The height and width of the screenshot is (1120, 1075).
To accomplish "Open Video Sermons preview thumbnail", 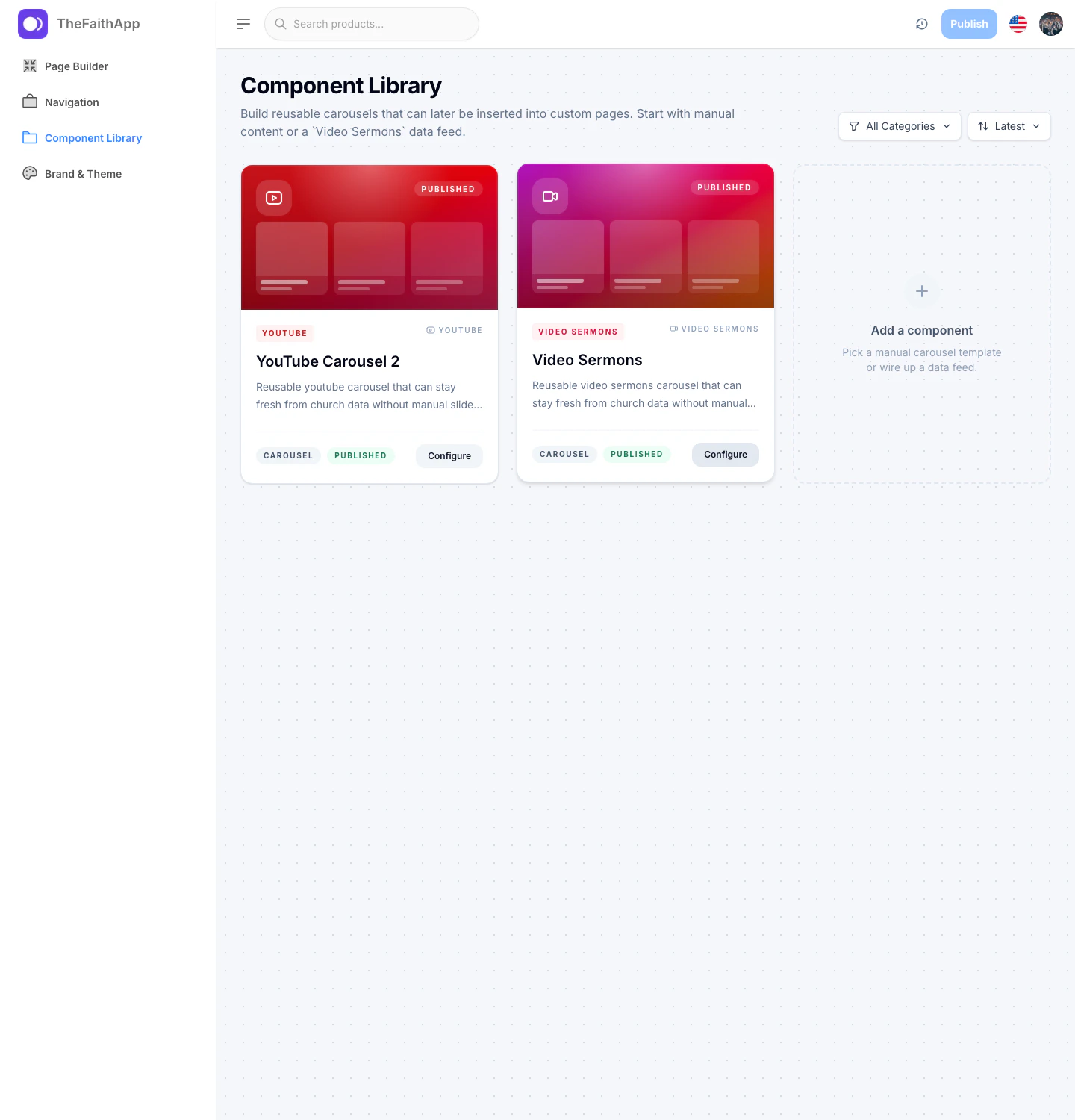I will pos(646,236).
